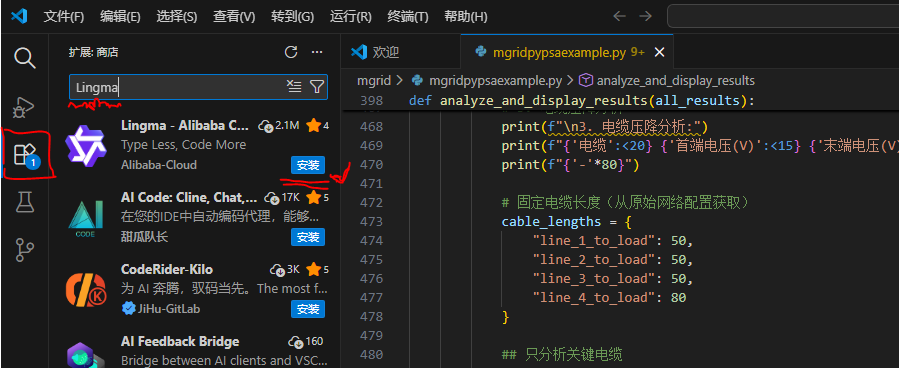The width and height of the screenshot is (899, 368).
Task: Open the 查看(V) menu
Action: coord(234,17)
